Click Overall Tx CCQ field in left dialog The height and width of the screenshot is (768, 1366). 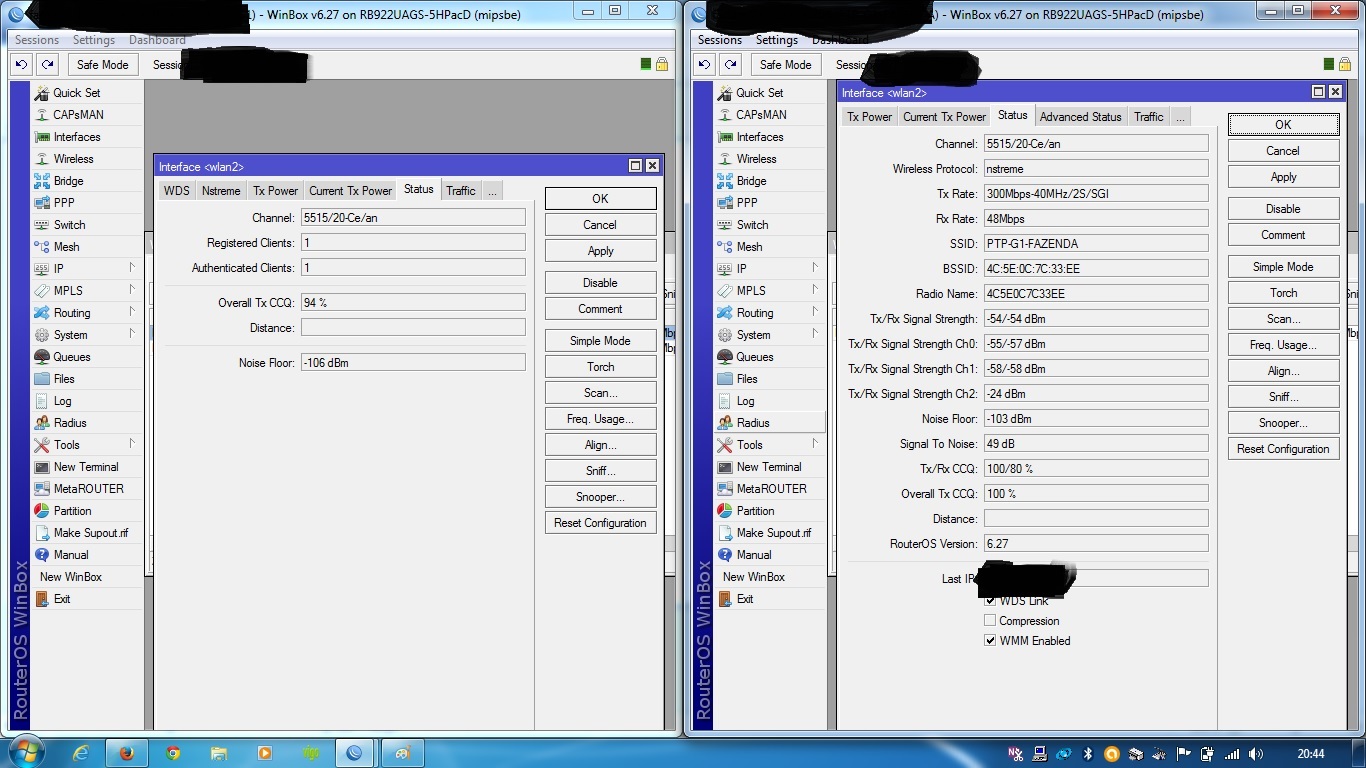pyautogui.click(x=413, y=303)
